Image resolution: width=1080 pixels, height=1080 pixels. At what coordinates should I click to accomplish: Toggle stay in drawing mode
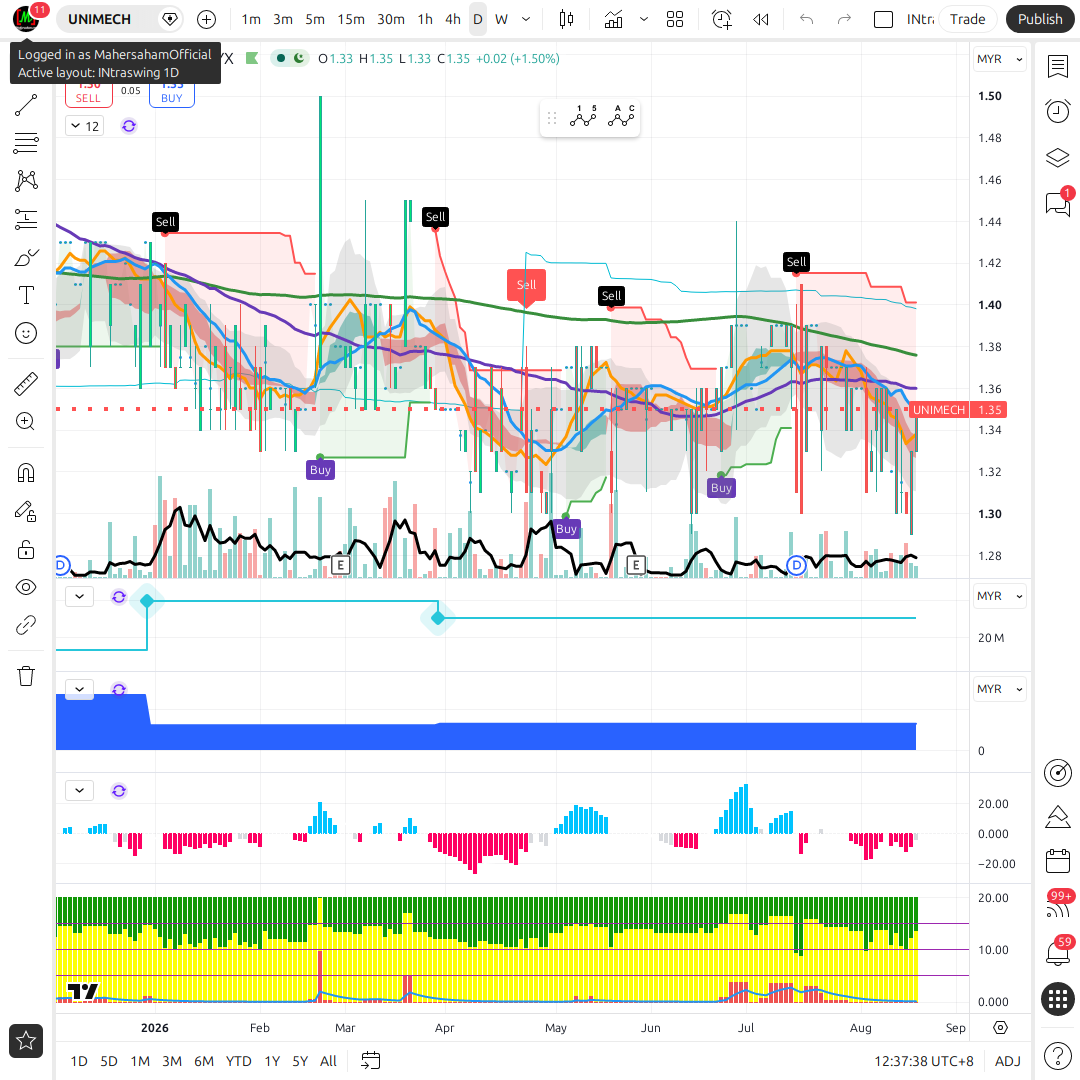(x=25, y=511)
